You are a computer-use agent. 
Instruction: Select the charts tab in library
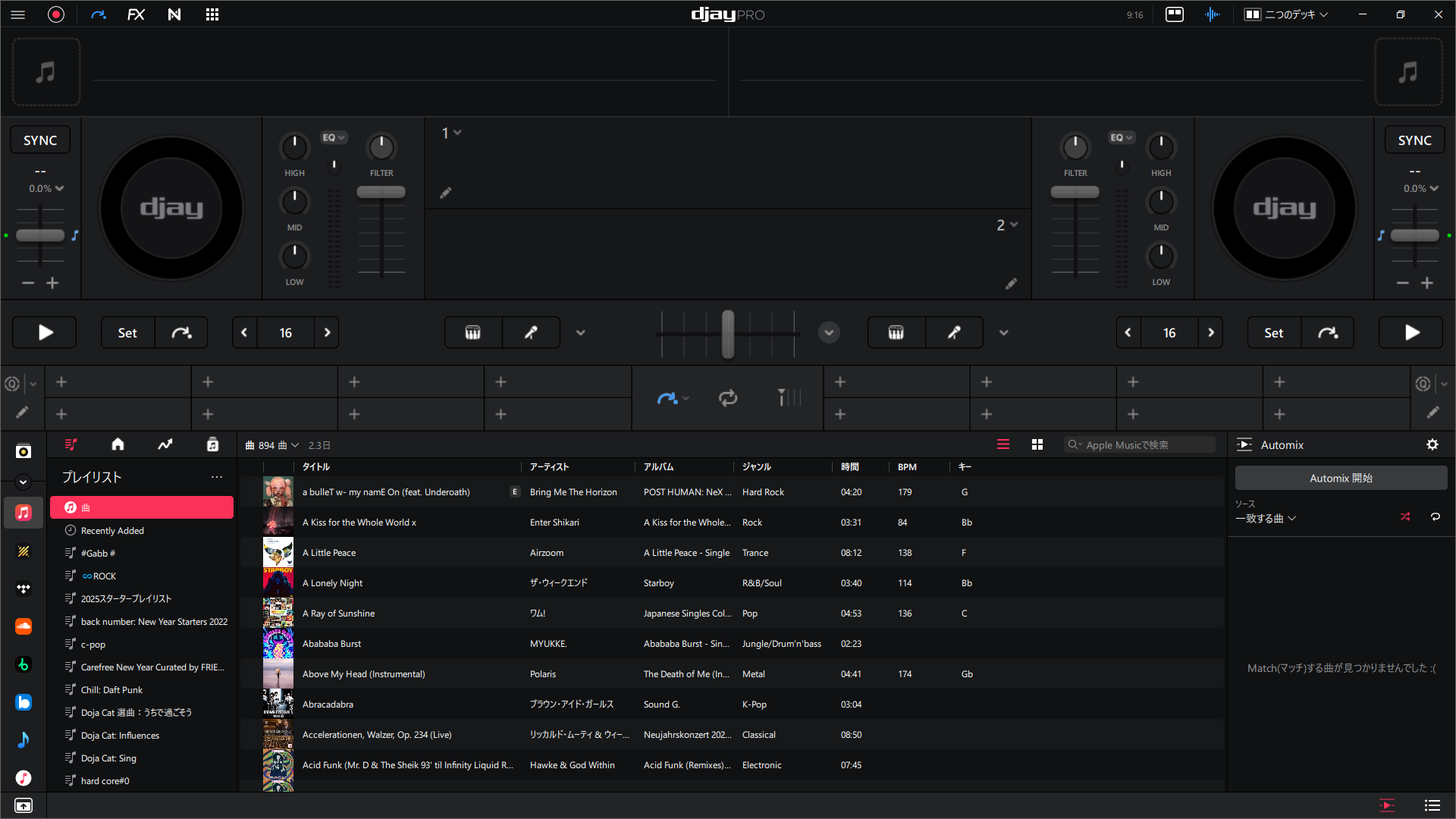pyautogui.click(x=165, y=444)
